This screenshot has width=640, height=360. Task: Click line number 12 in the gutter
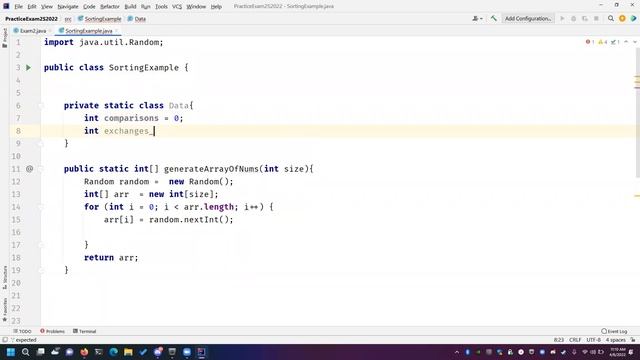click(x=16, y=182)
